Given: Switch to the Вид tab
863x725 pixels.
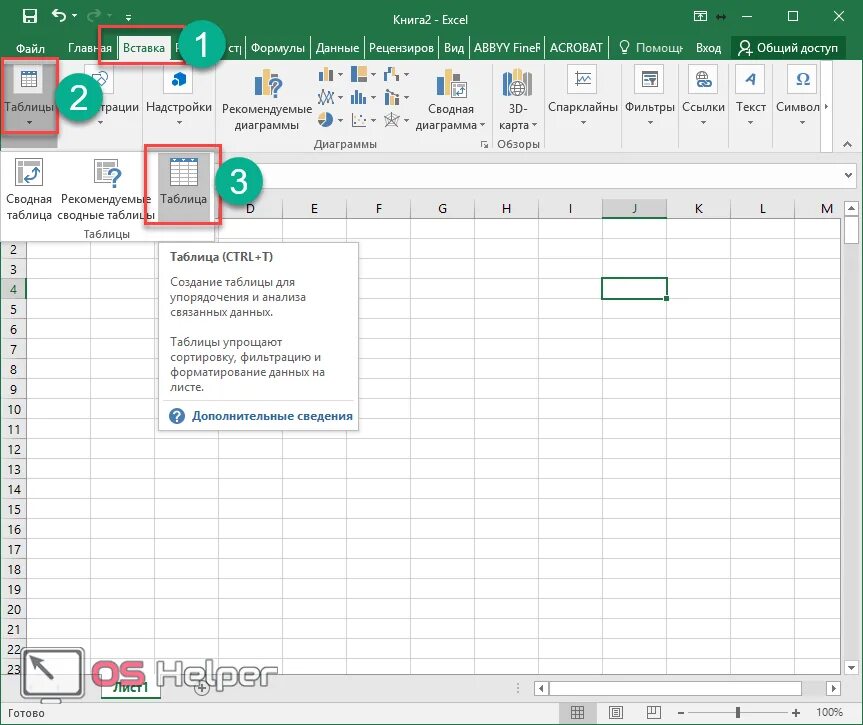Looking at the screenshot, I should pyautogui.click(x=454, y=48).
